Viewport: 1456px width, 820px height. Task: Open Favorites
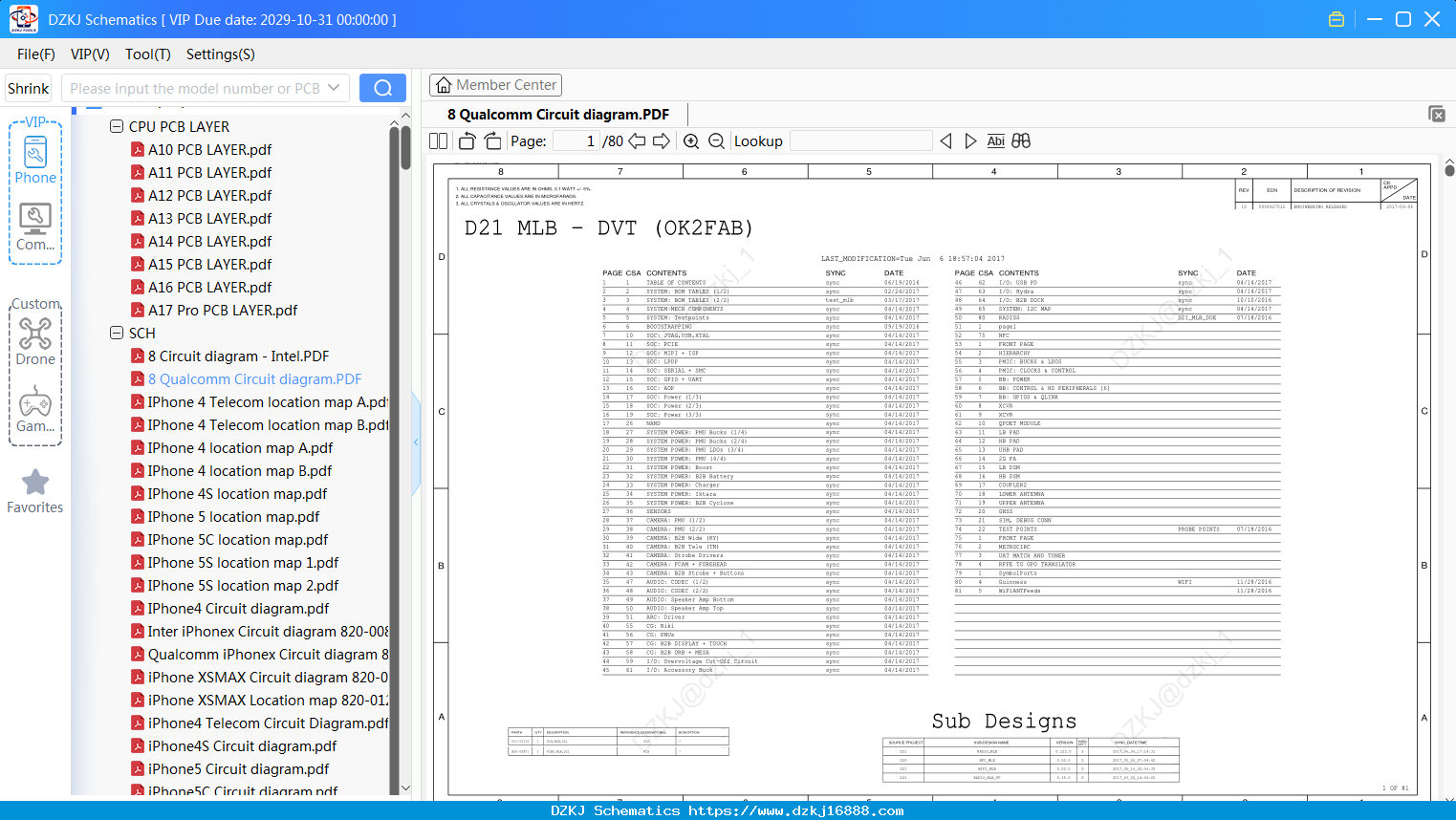click(35, 491)
